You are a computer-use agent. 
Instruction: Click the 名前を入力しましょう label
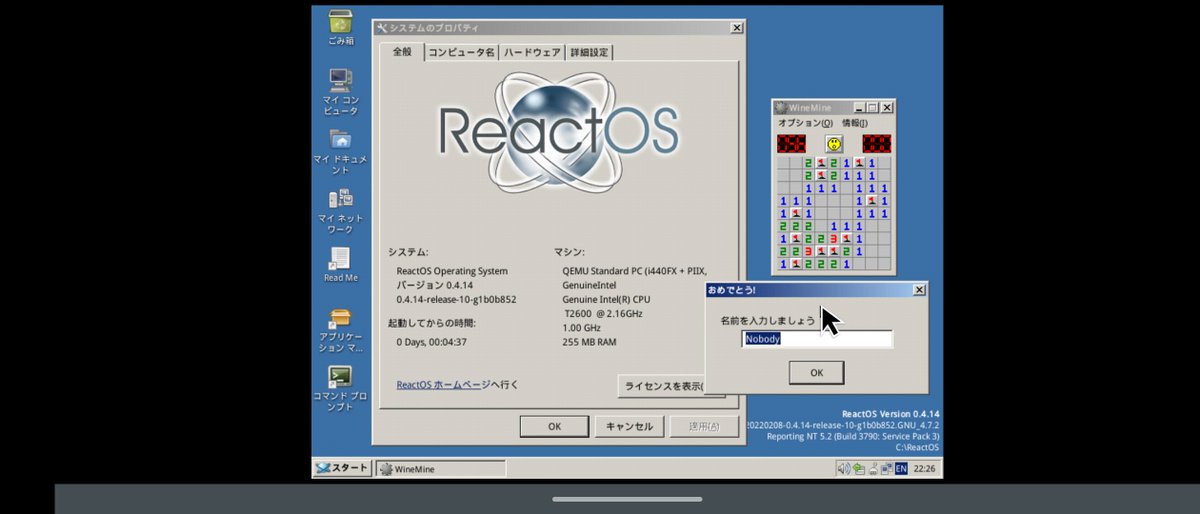point(767,321)
